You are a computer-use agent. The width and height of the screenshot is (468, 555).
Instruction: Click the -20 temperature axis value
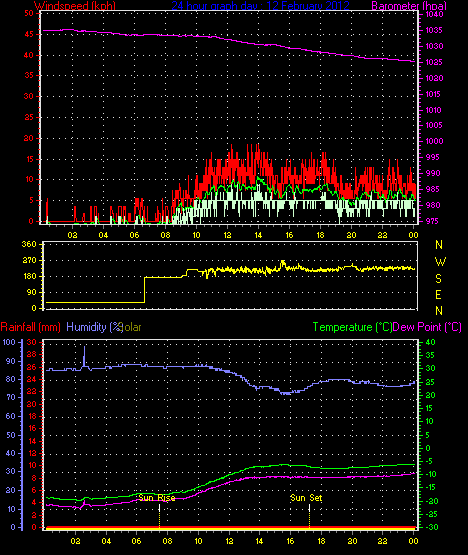pos(432,501)
